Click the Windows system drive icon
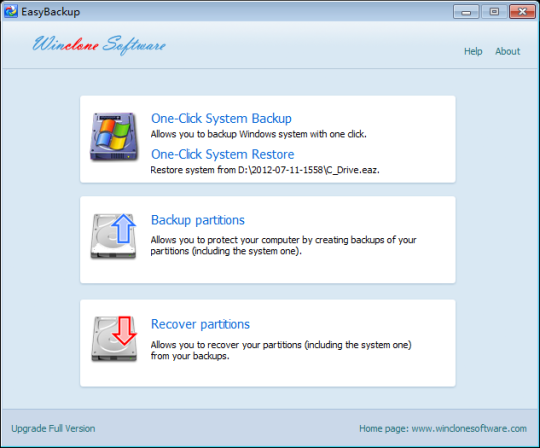The width and height of the screenshot is (540, 448). pyautogui.click(x=114, y=137)
